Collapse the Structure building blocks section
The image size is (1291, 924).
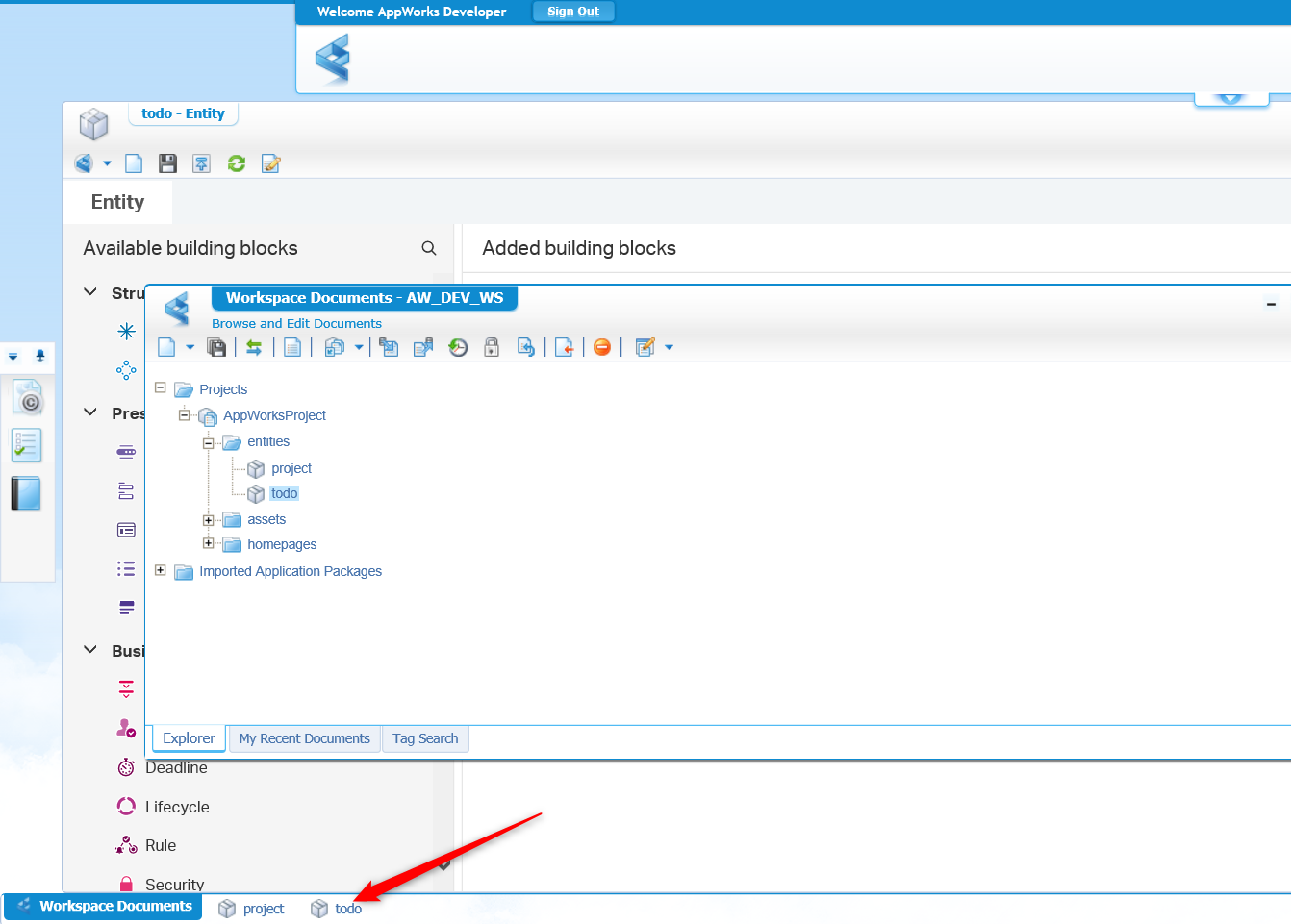click(90, 292)
